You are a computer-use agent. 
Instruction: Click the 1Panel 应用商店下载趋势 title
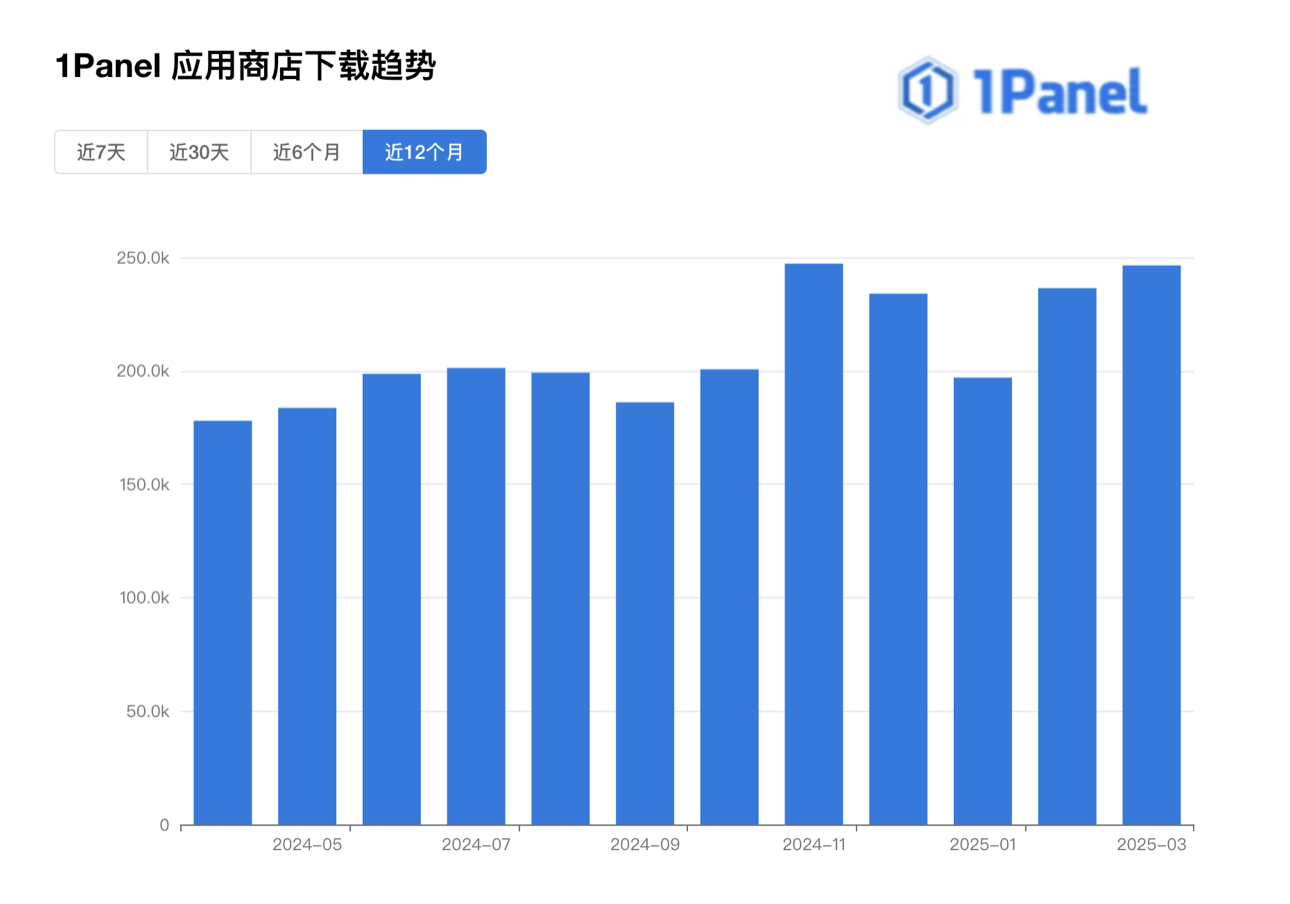click(246, 66)
